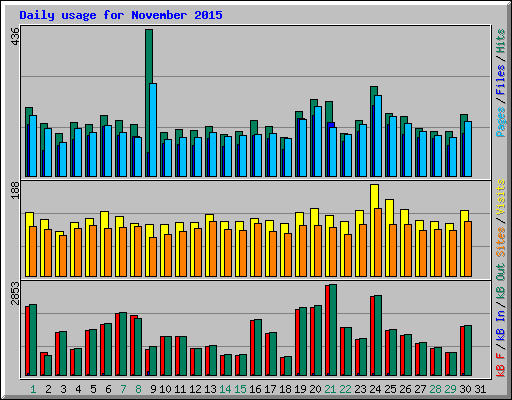Click the light blue pages bar for day 30
Screen dimensions: 512x400
click(x=468, y=149)
